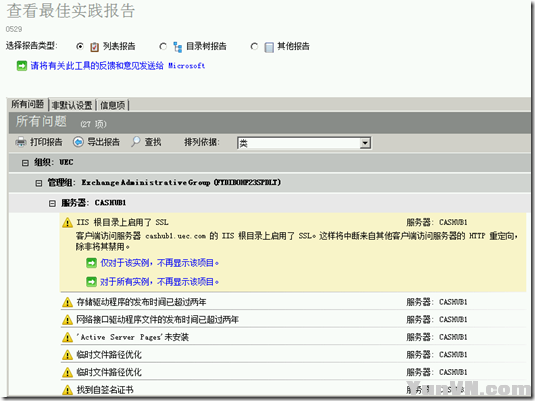Screen dimensions: 535x401
Task: Click warning icon of 'Active Server Pages'未安装
Action: point(68,338)
